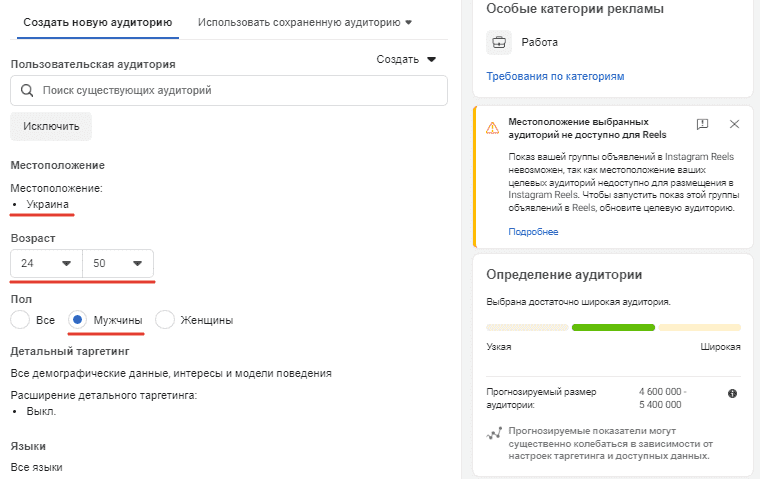Viewport: 760px width, 479px height.
Task: Follow the Подробнее link in warning
Action: 533,231
